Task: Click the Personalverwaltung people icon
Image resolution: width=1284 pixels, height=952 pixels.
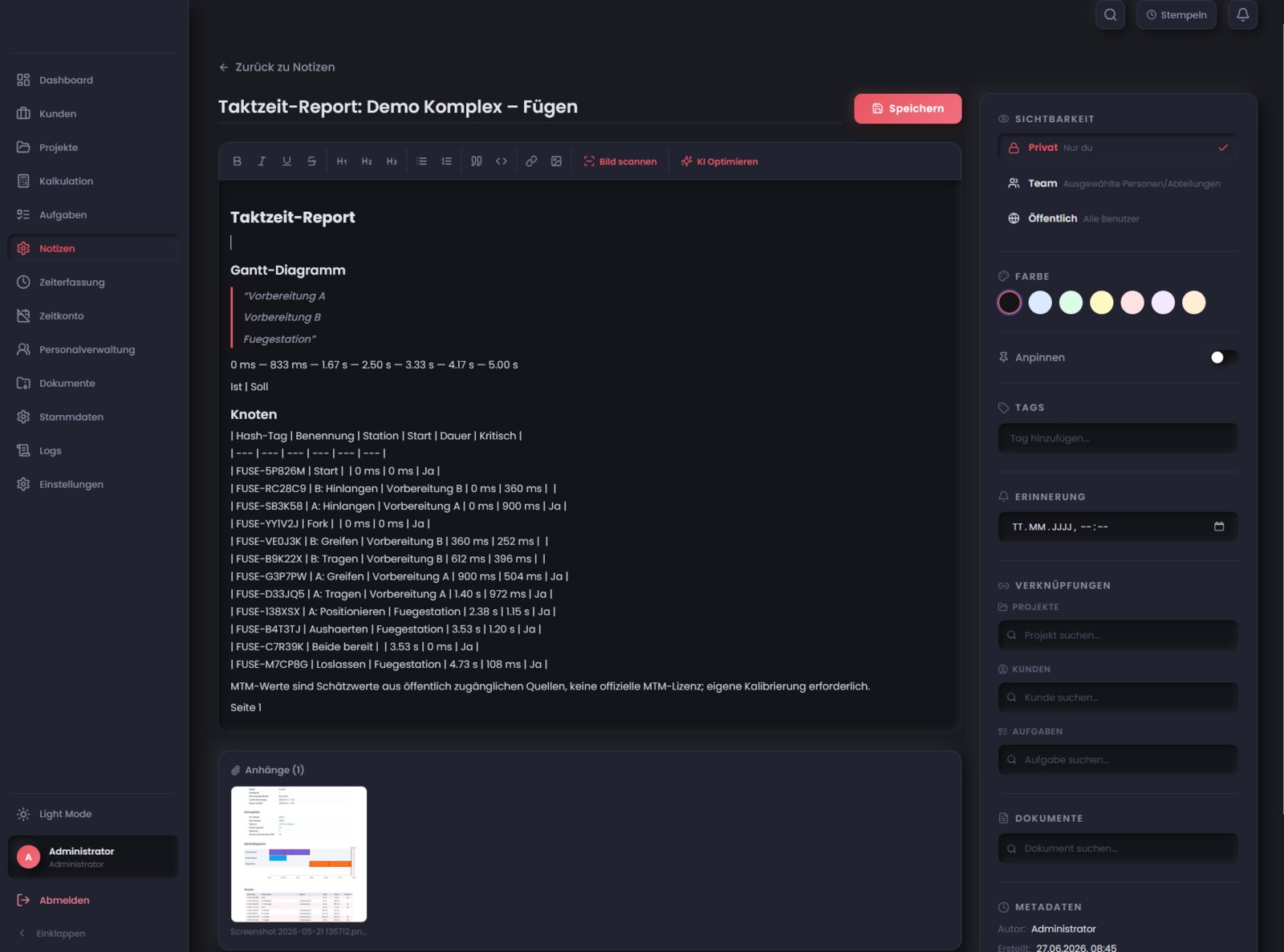Action: coord(23,350)
